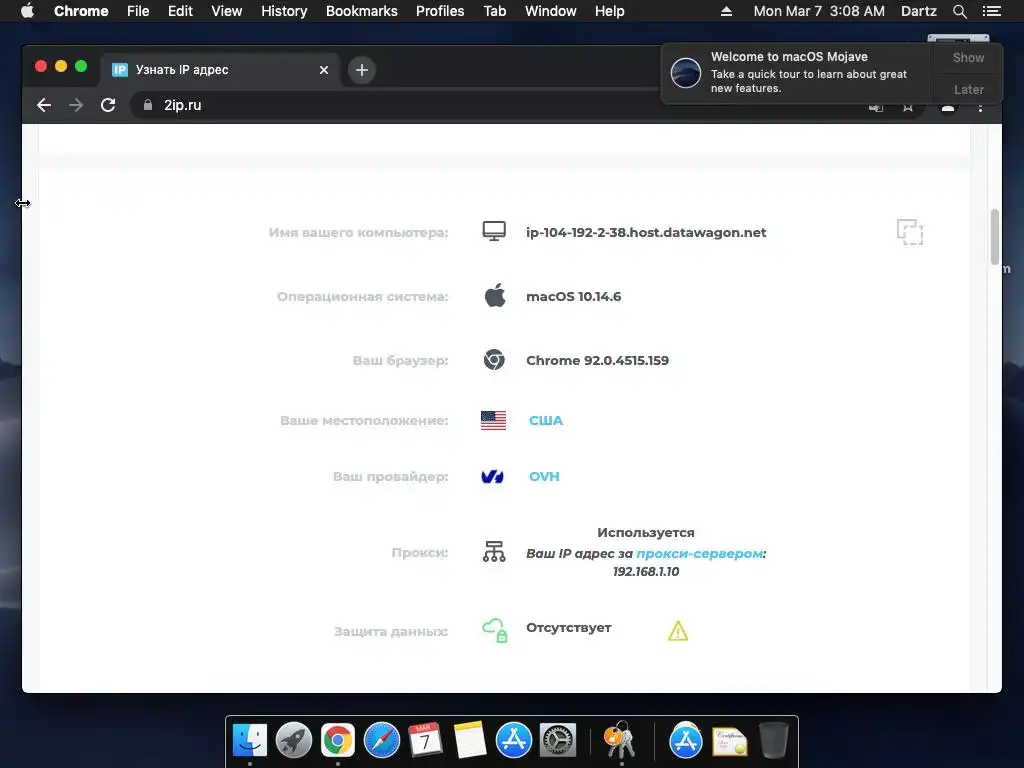Open Google Chrome from the Dock

pos(338,740)
